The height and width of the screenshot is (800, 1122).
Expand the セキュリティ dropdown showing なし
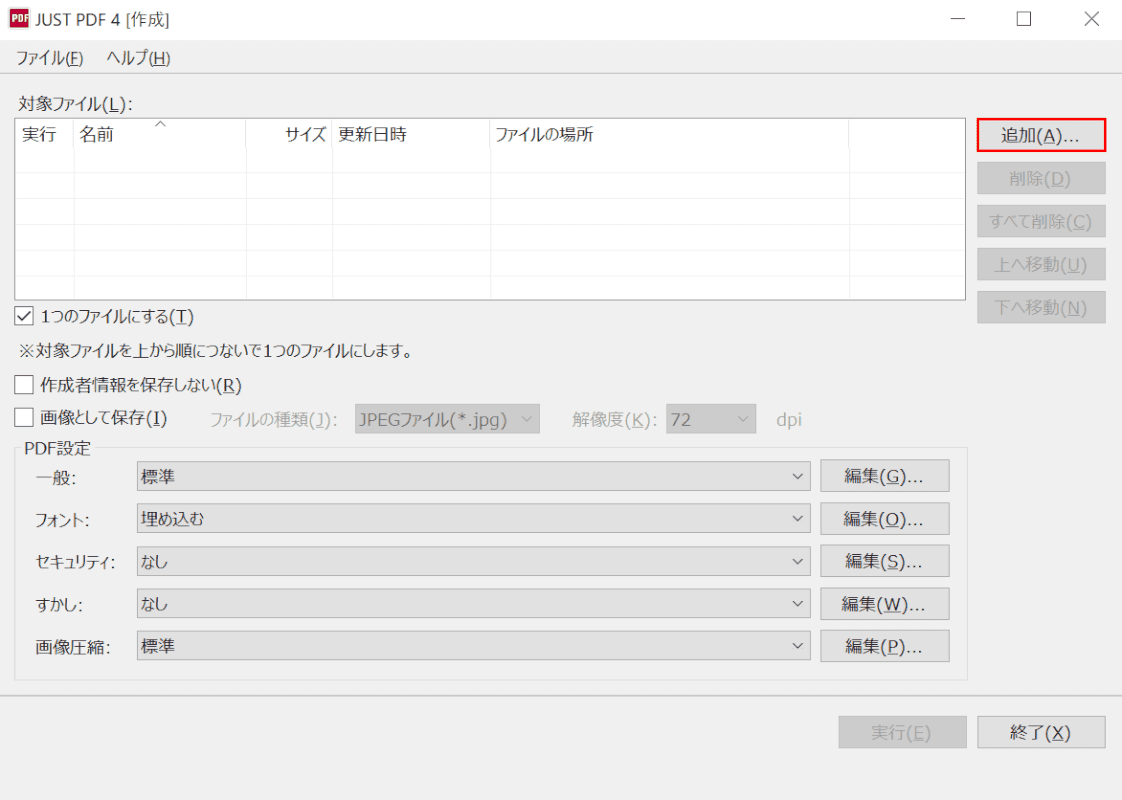click(x=473, y=562)
